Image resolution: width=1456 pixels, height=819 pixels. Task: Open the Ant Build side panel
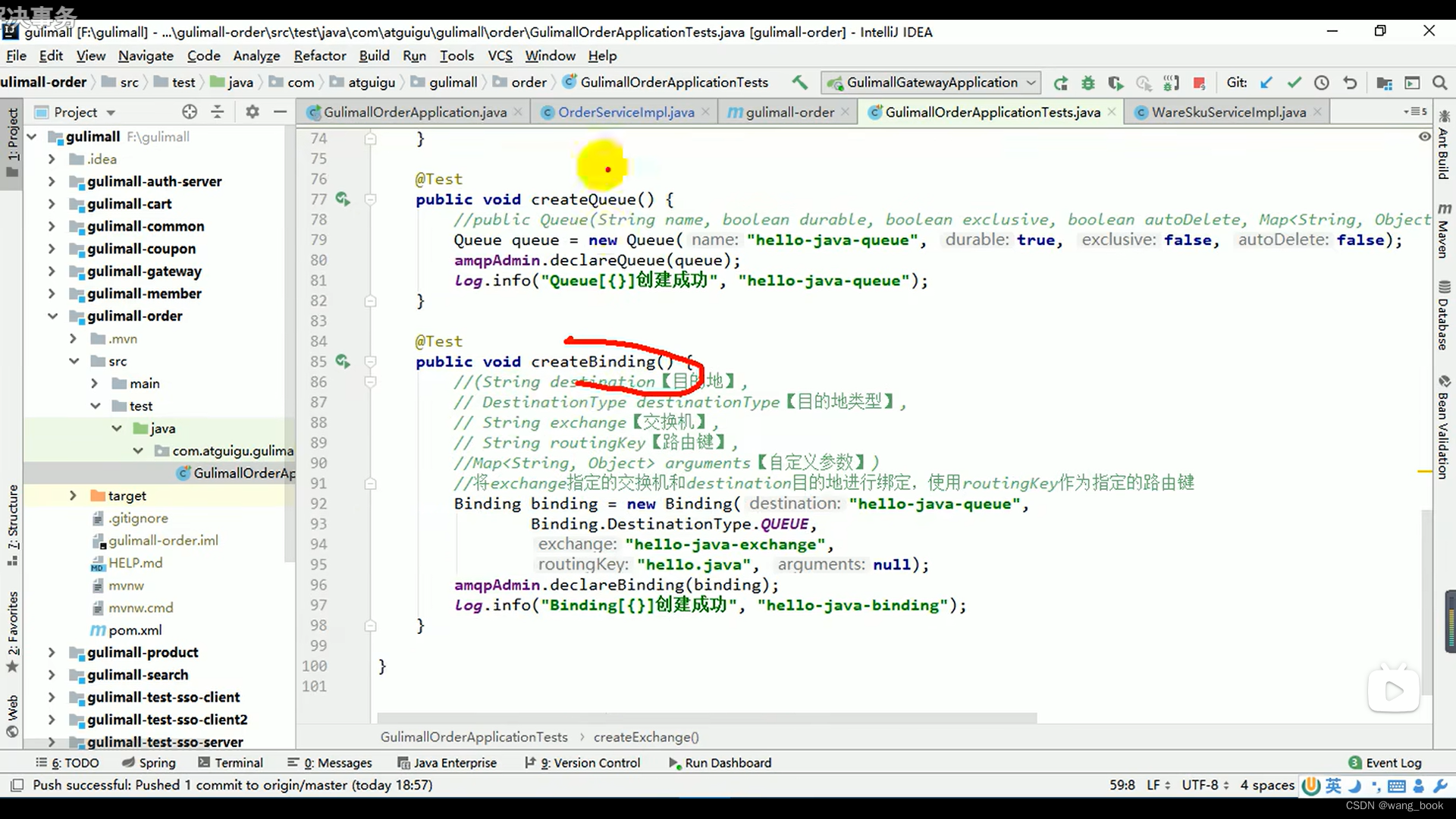pos(1444,146)
